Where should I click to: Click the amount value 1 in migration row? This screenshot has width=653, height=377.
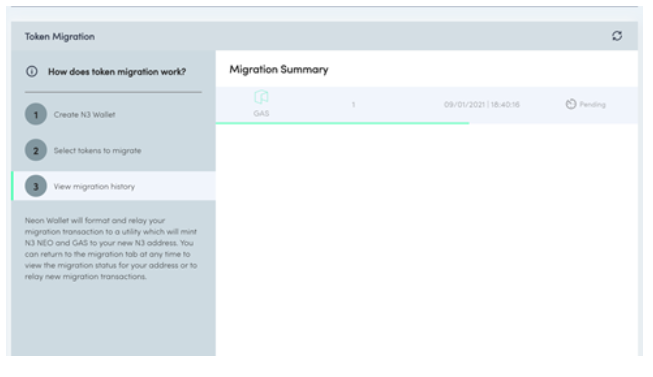tap(353, 105)
